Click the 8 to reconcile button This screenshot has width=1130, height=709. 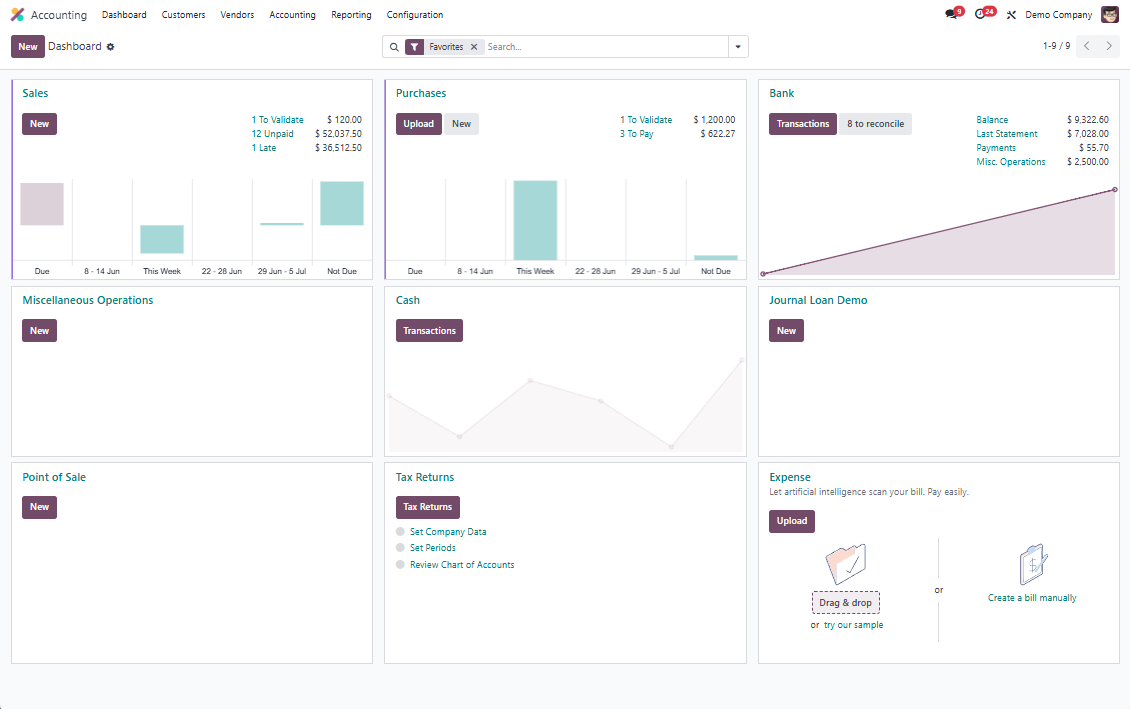pos(875,124)
